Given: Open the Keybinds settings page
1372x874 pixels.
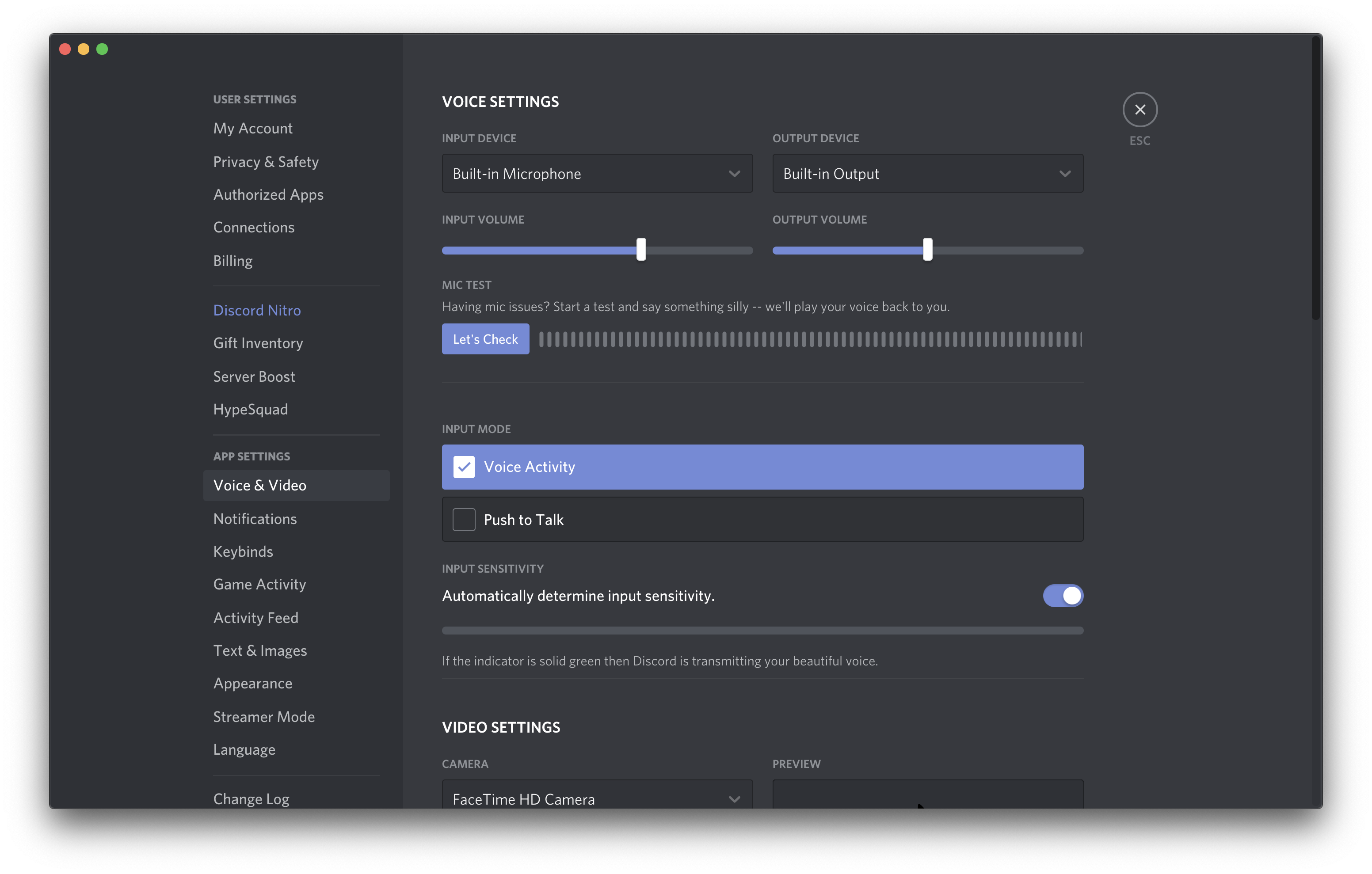Looking at the screenshot, I should pyautogui.click(x=243, y=551).
